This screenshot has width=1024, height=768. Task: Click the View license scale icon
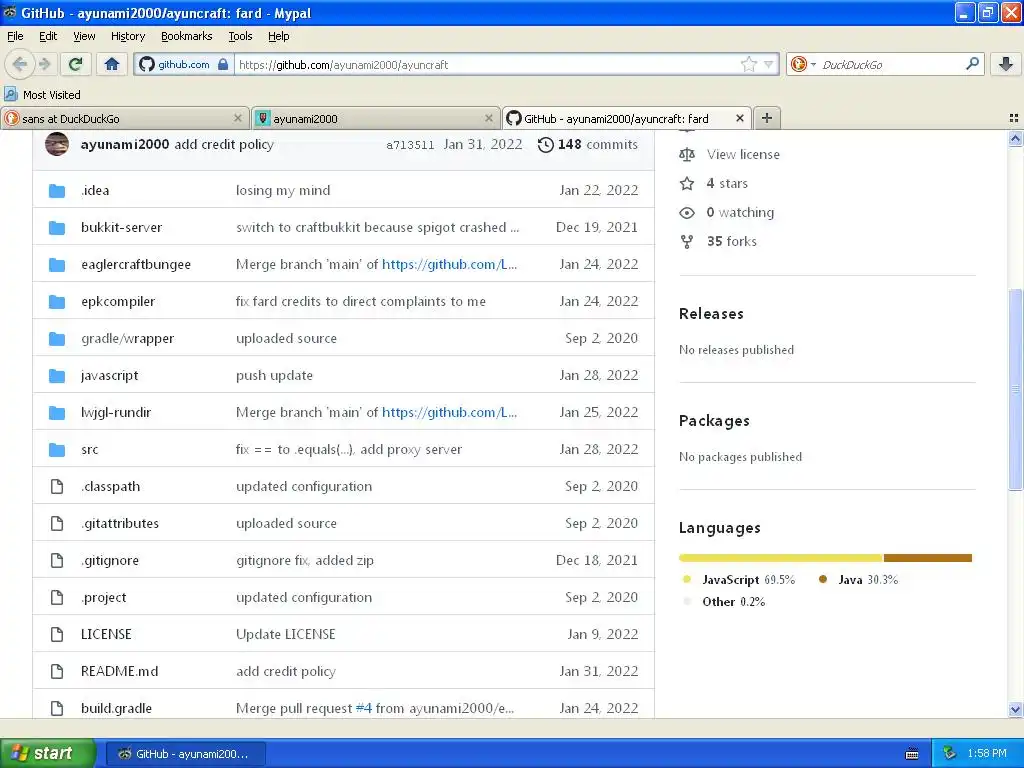coord(686,155)
